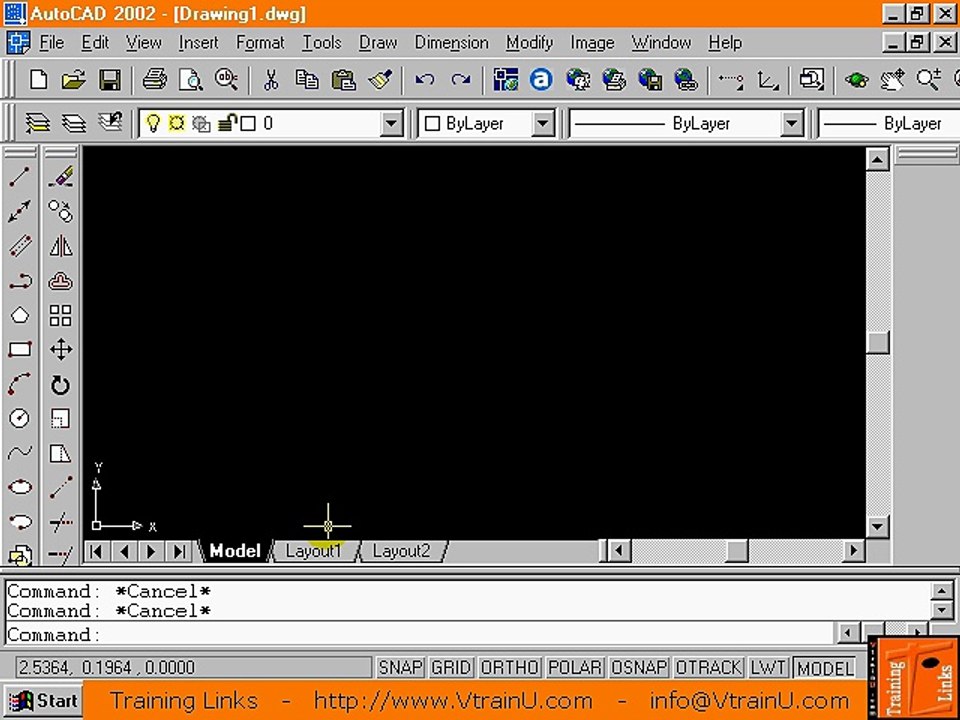Click the Stretch tool
This screenshot has width=960, height=720.
point(61,453)
